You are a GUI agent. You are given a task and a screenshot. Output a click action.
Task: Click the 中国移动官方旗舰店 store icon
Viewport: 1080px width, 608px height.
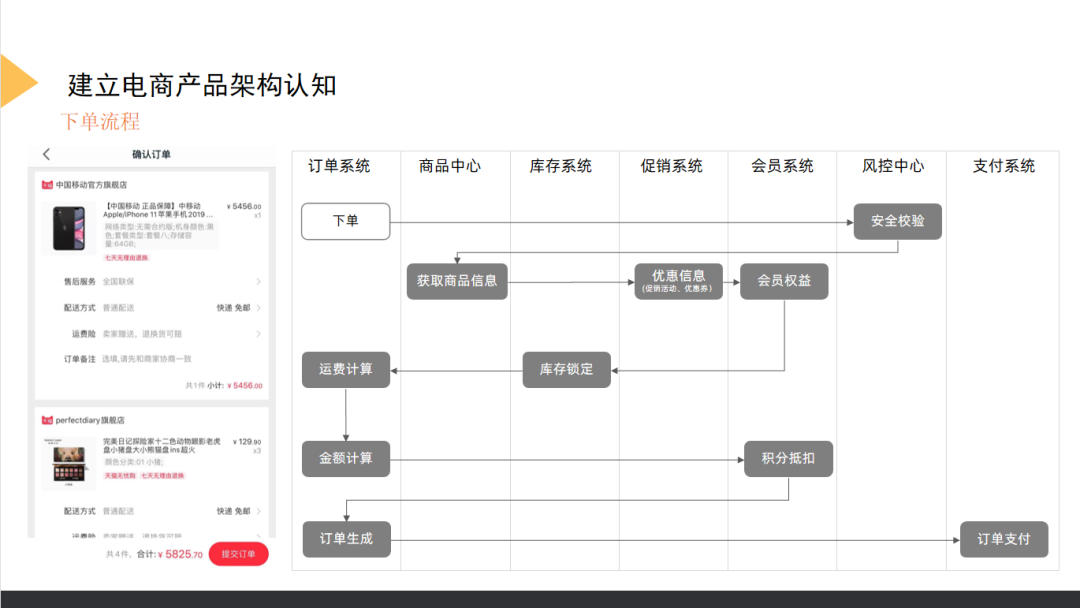47,185
